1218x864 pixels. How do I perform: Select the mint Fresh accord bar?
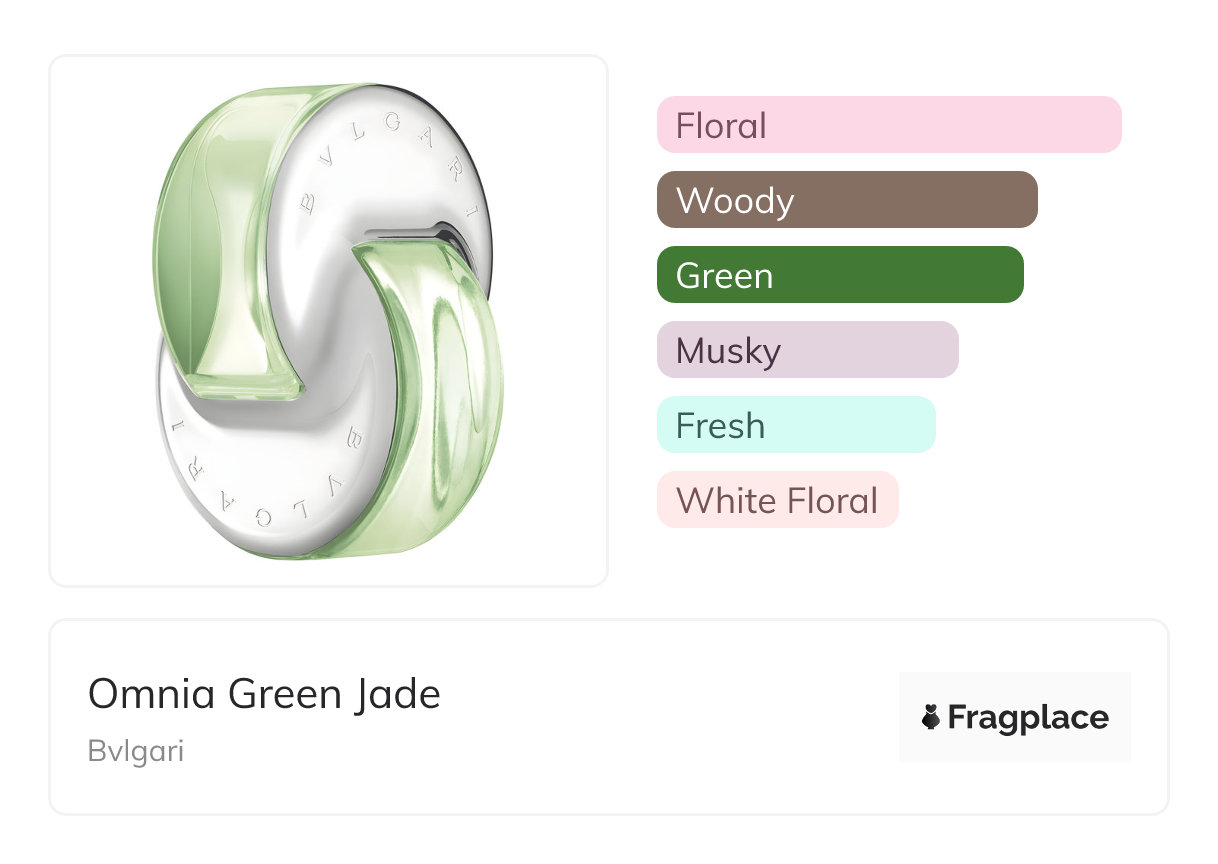(x=850, y=425)
